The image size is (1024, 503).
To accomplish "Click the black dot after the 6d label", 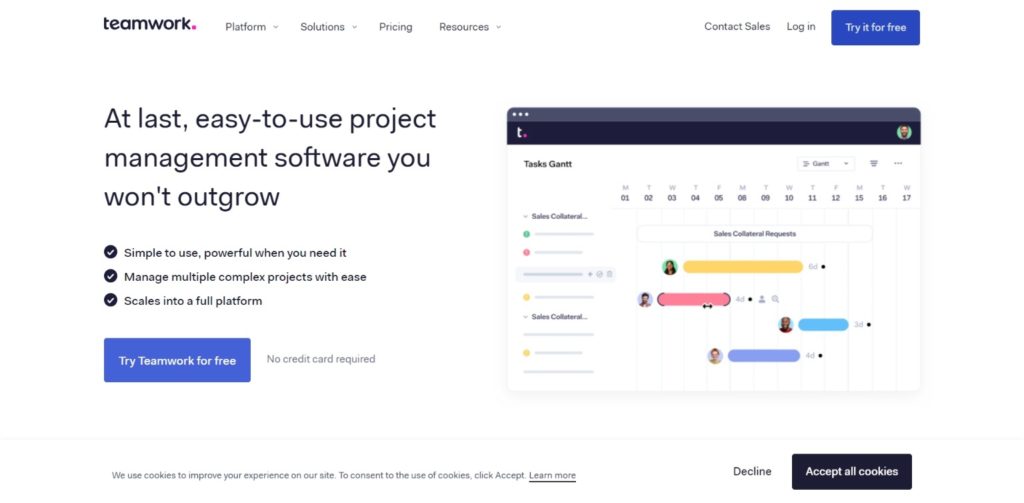I will [x=823, y=267].
